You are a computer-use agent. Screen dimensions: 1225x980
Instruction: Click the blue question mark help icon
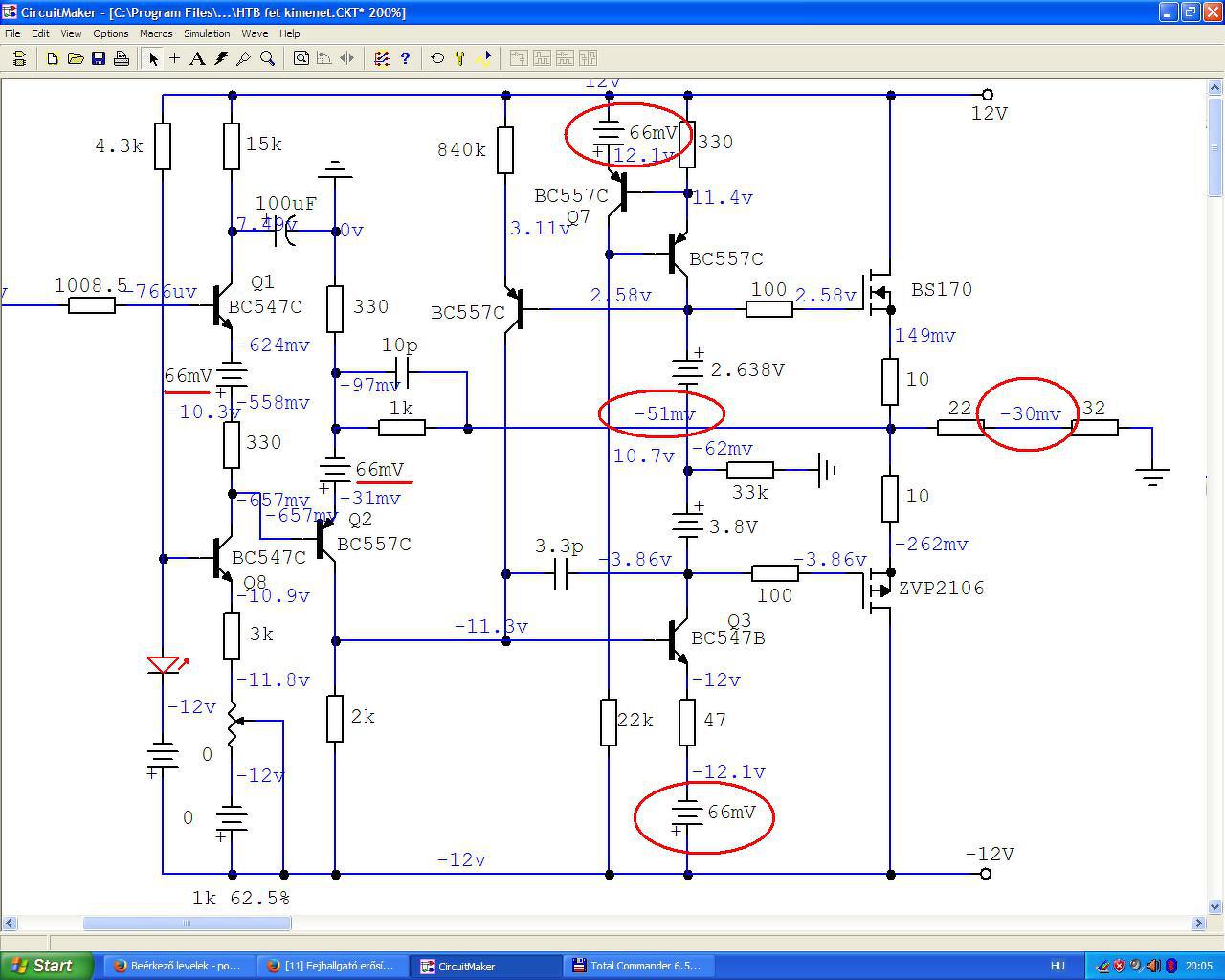(x=405, y=58)
